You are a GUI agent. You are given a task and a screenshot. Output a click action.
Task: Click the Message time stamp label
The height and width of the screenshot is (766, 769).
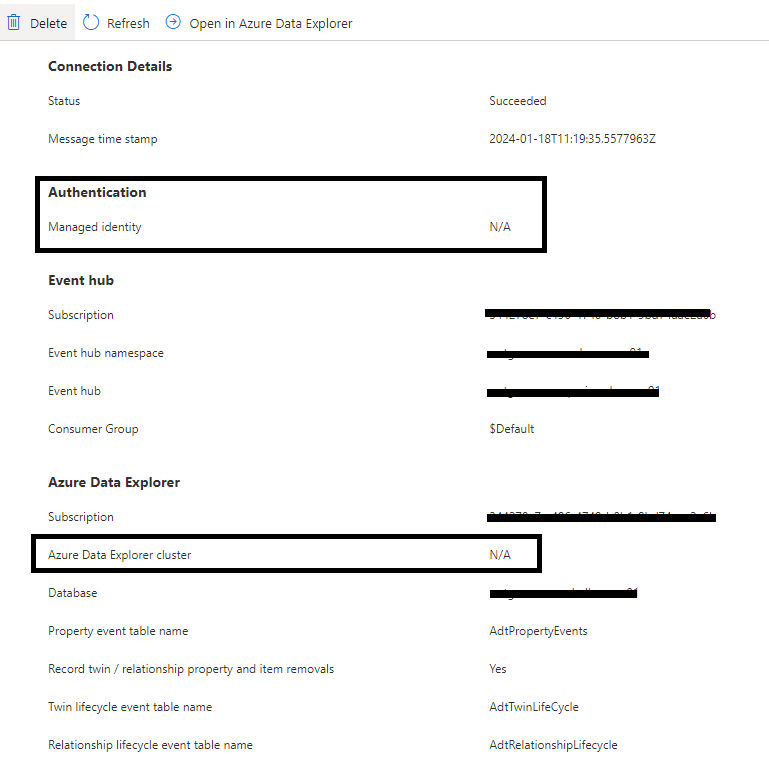pos(103,139)
